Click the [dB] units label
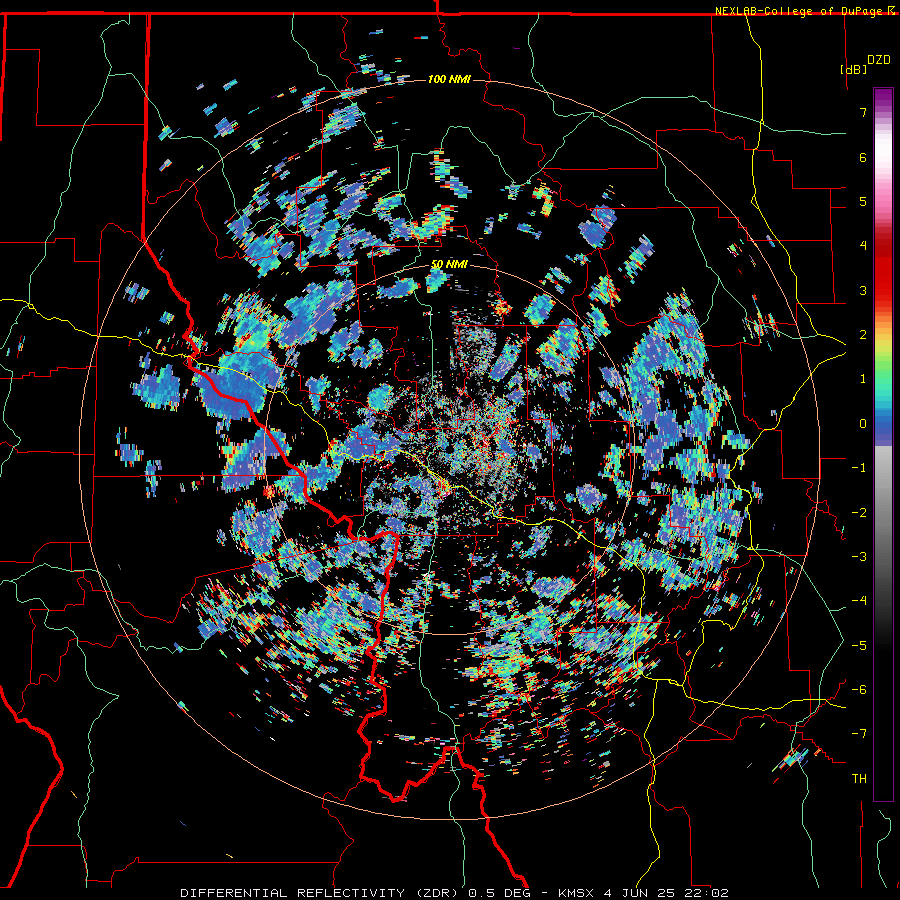This screenshot has height=900, width=900. pyautogui.click(x=853, y=69)
